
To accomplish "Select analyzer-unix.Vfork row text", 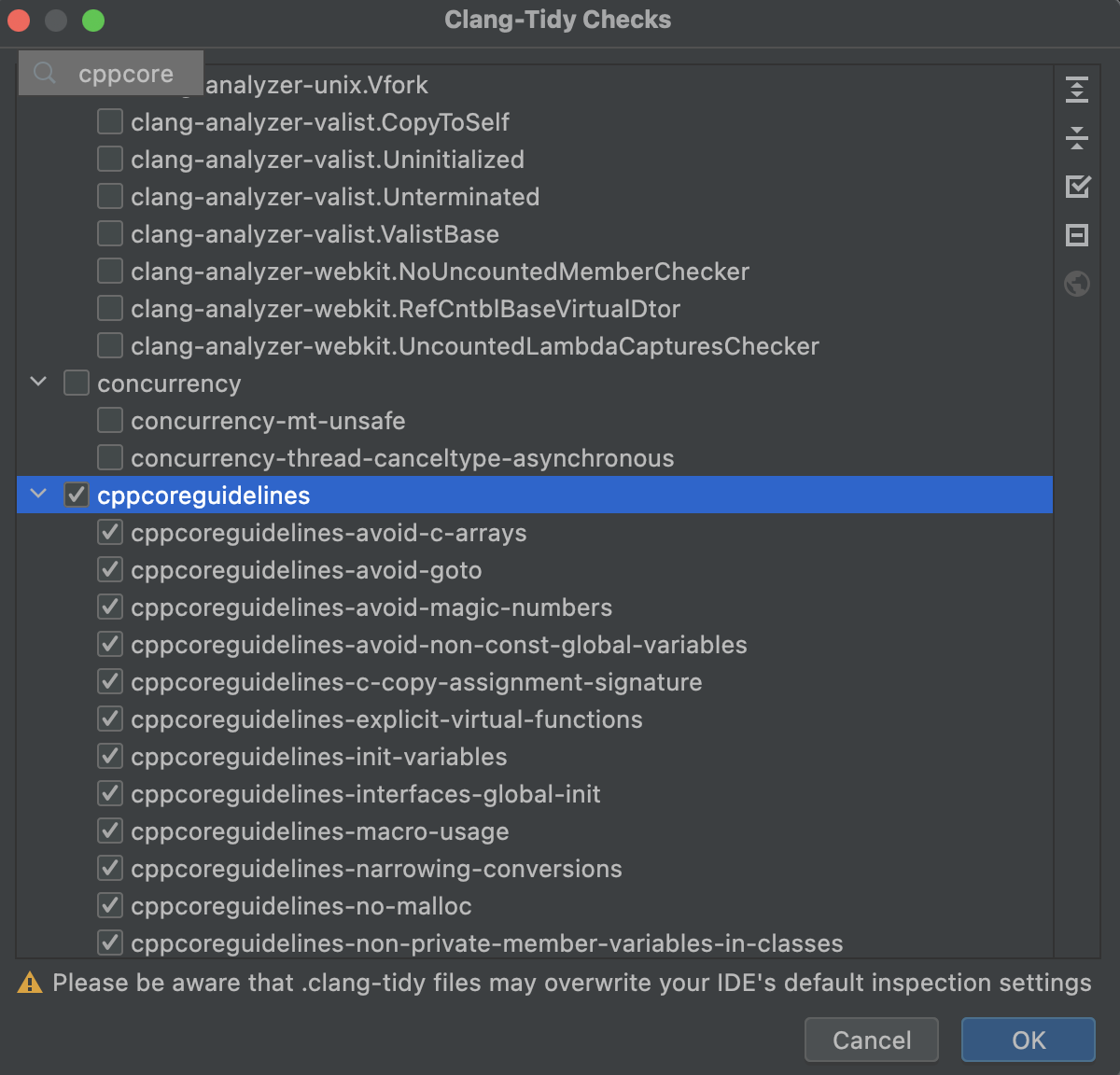I will pos(316,85).
